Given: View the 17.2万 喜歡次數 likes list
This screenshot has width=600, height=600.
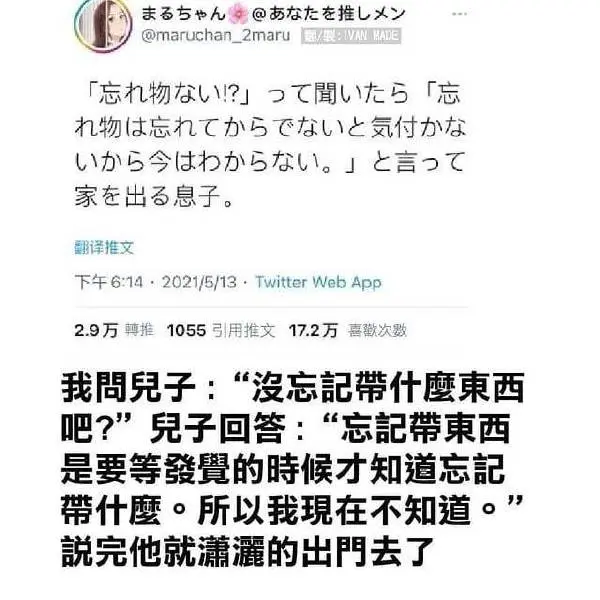Looking at the screenshot, I should click(x=347, y=331).
